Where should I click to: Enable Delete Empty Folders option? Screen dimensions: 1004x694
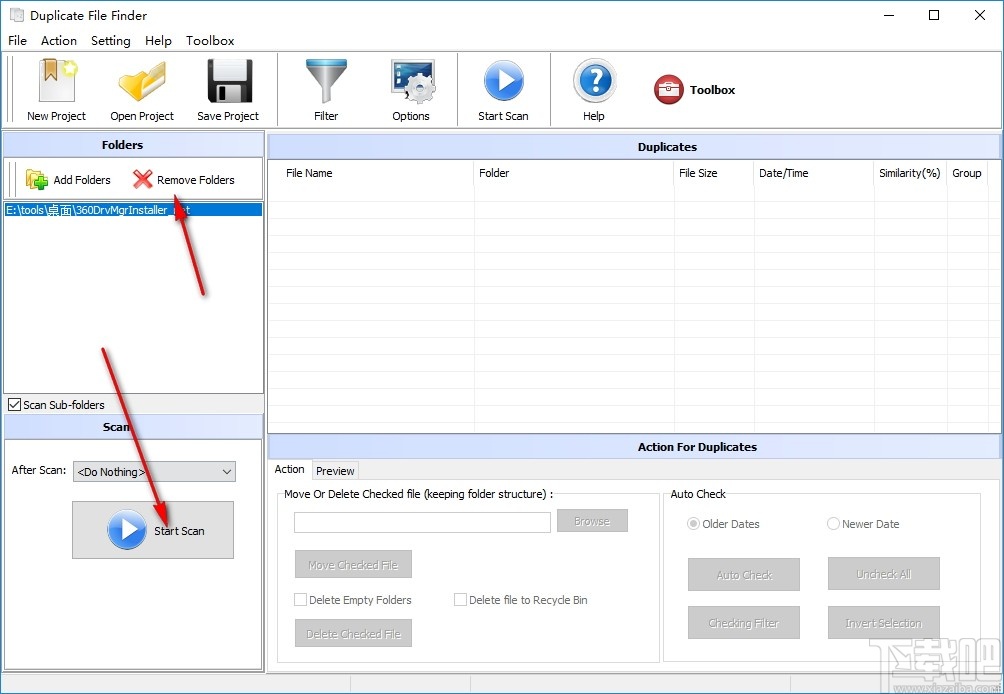point(300,599)
